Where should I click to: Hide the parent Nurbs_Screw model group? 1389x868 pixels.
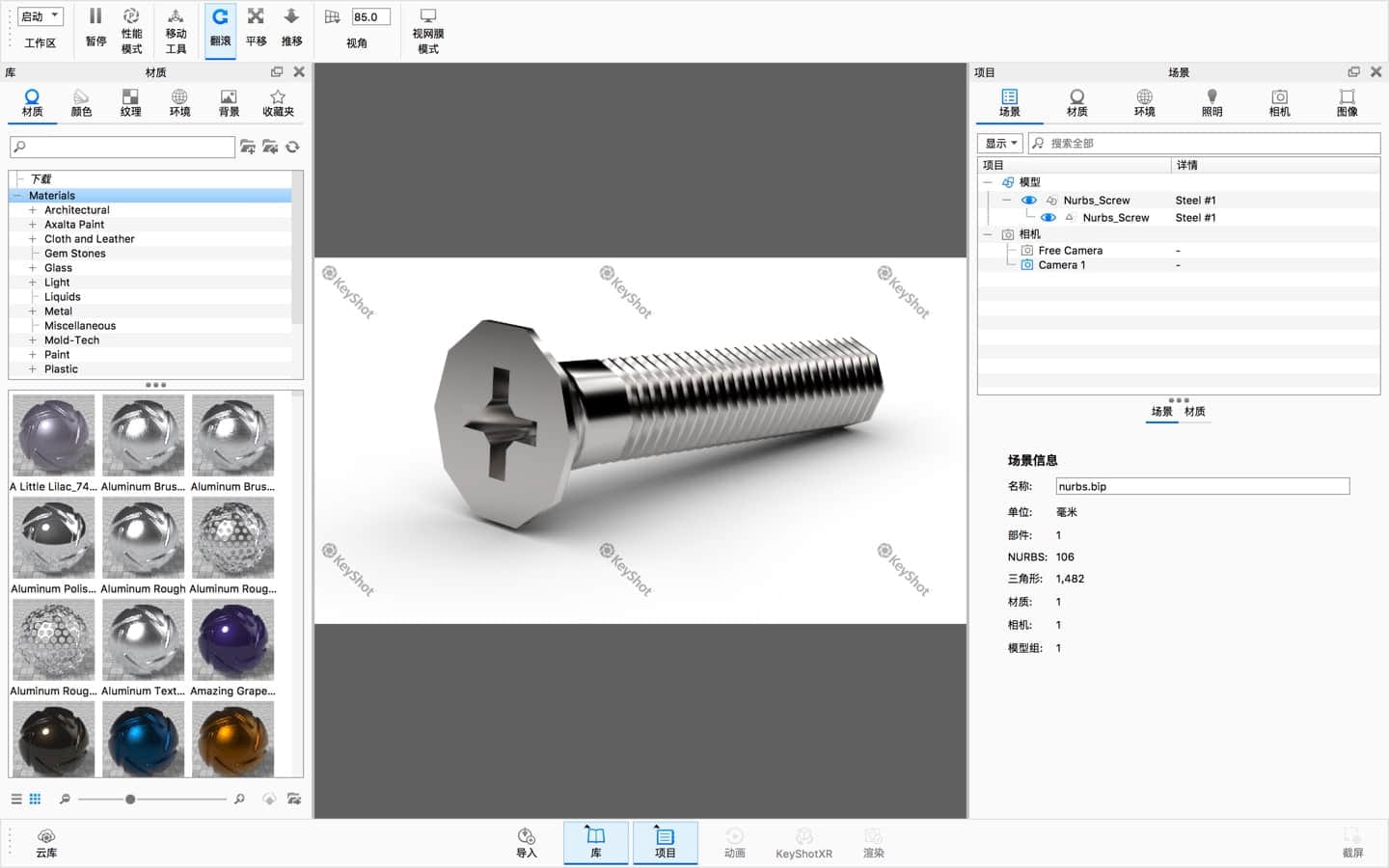pos(1028,201)
